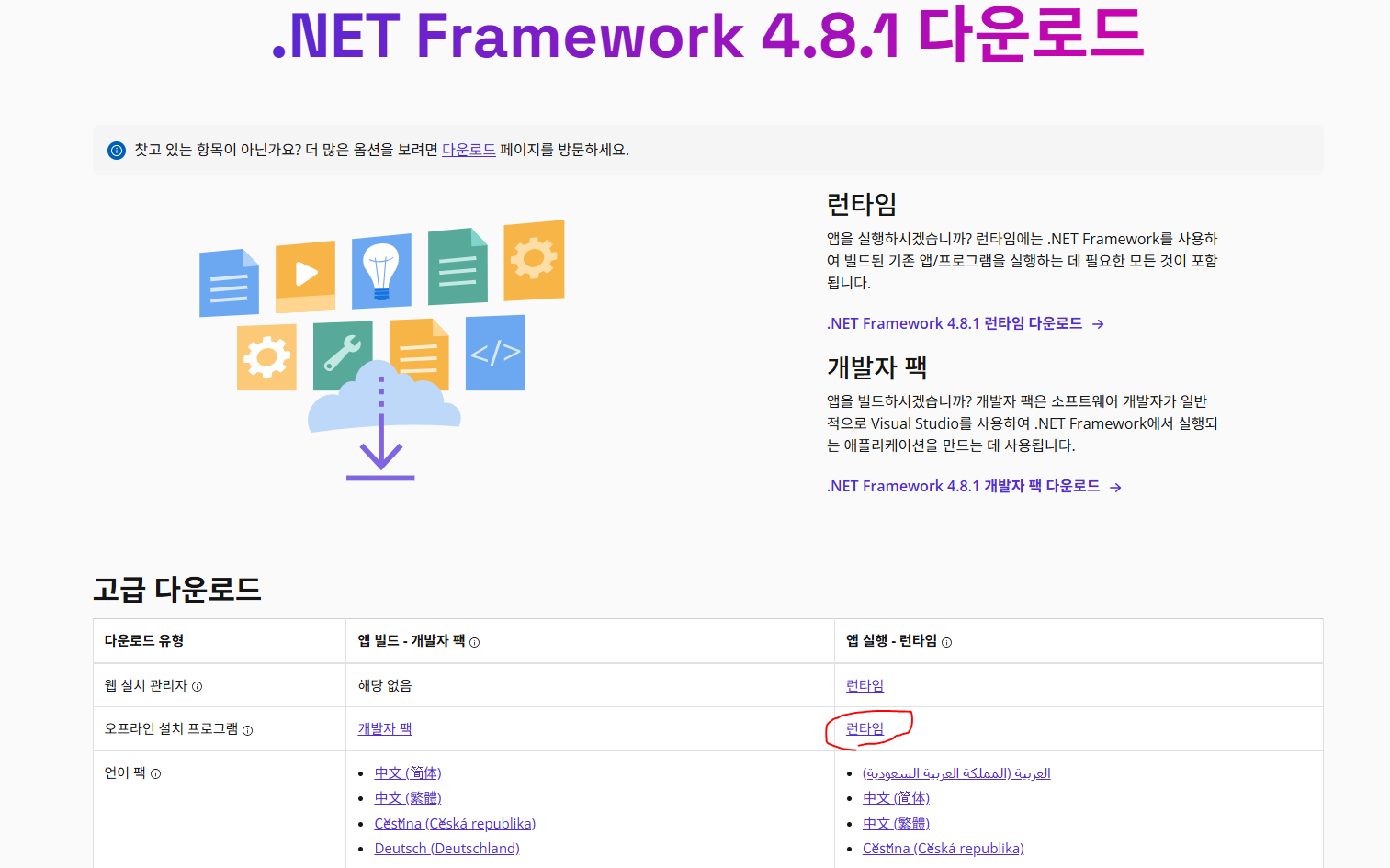
Task: Open 런타임 link in 오프라인 설치 프로그램 row
Action: click(865, 728)
